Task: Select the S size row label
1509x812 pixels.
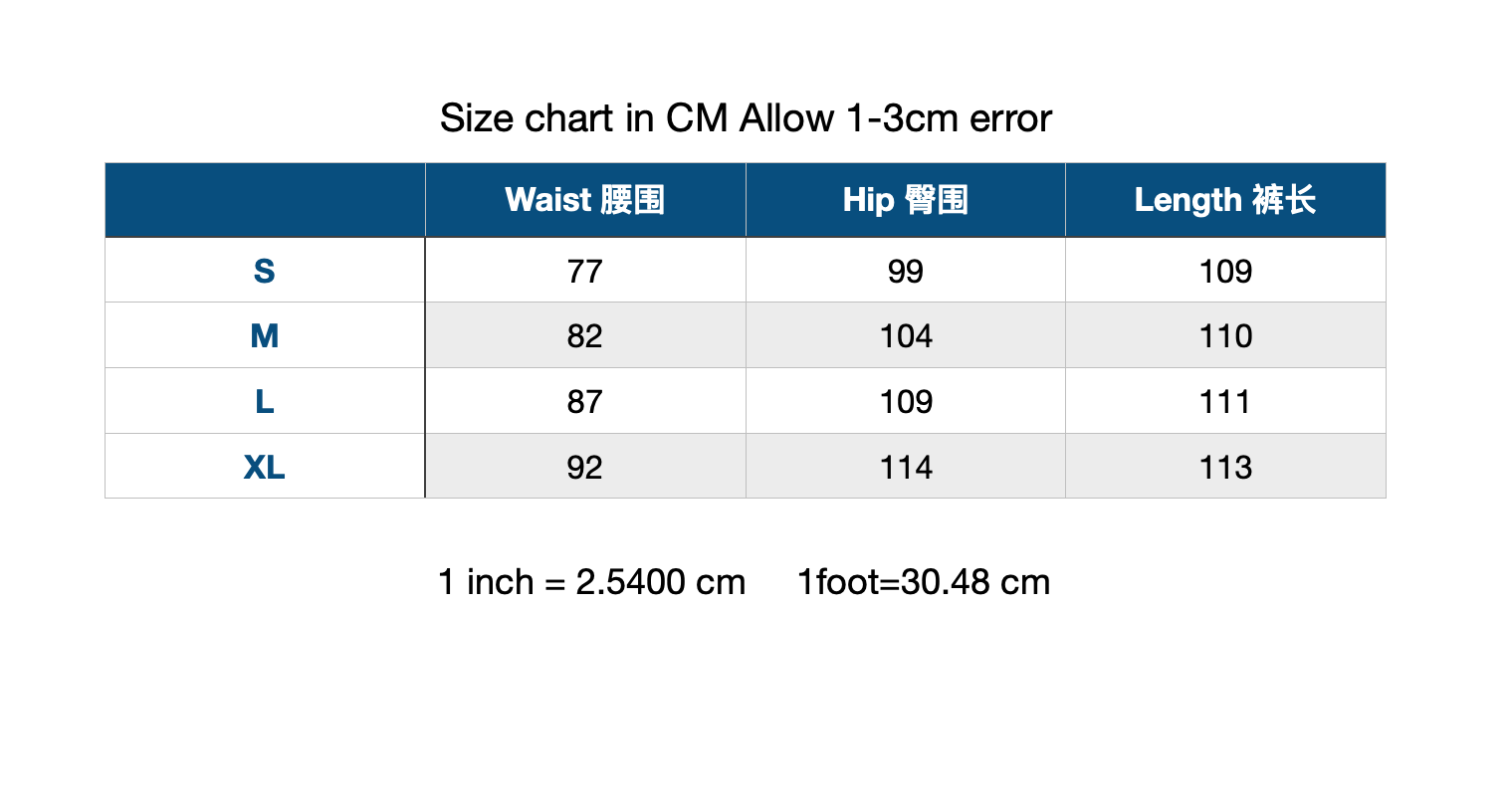Action: point(264,271)
